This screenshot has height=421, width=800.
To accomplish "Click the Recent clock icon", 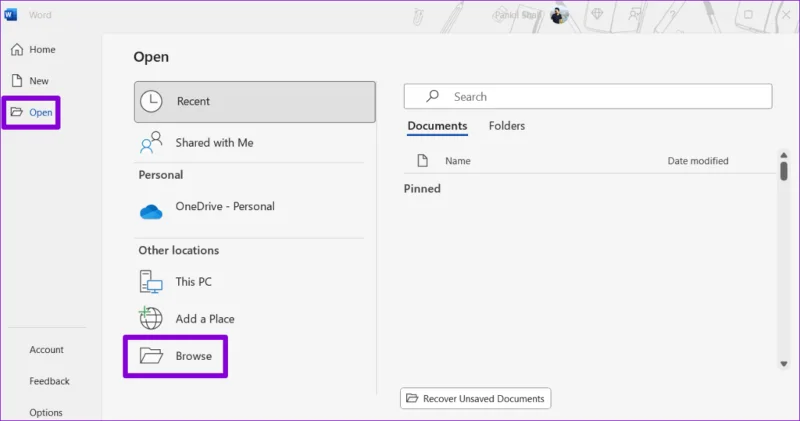I will click(x=151, y=101).
